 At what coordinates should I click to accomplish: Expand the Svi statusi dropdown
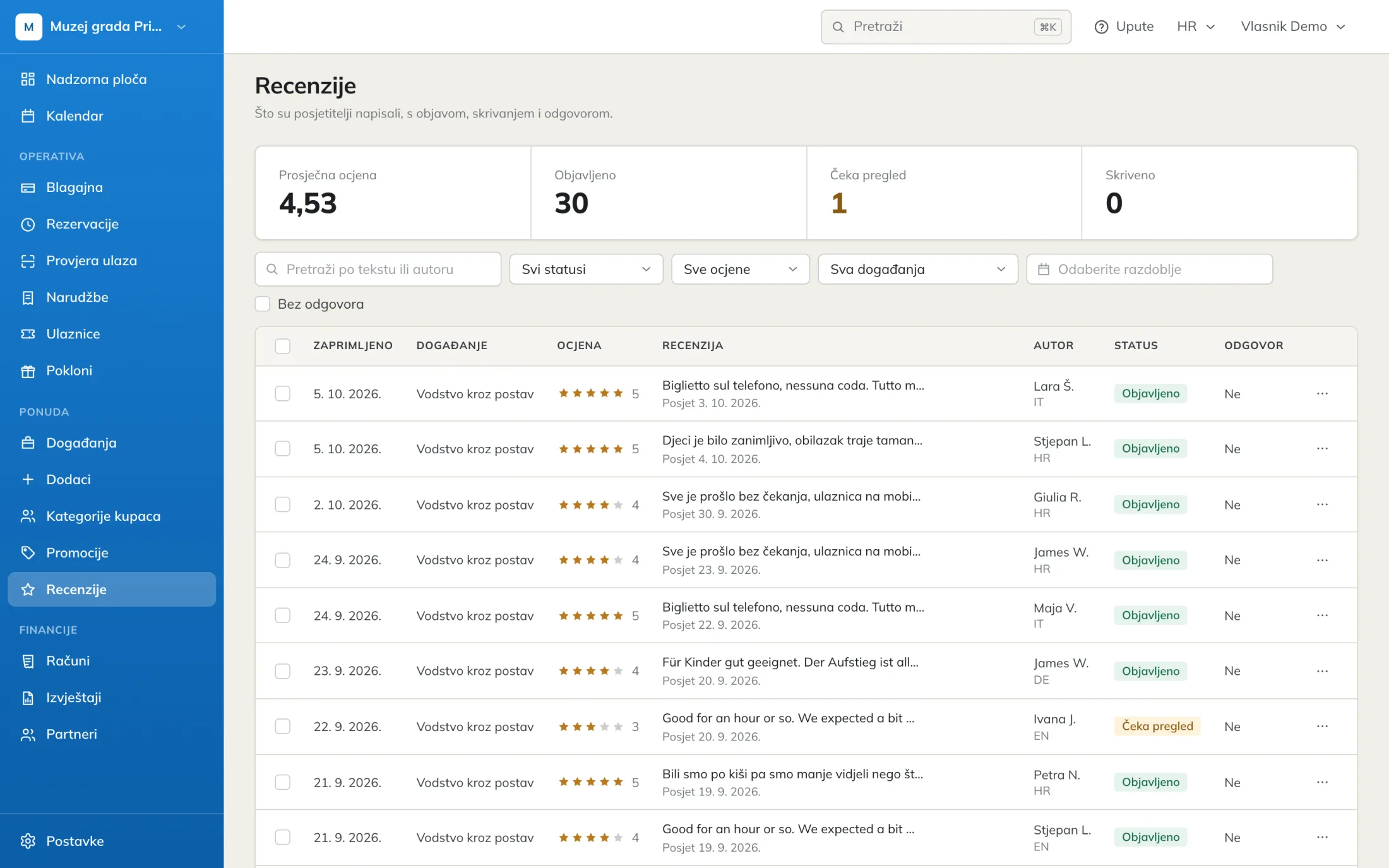pos(586,269)
